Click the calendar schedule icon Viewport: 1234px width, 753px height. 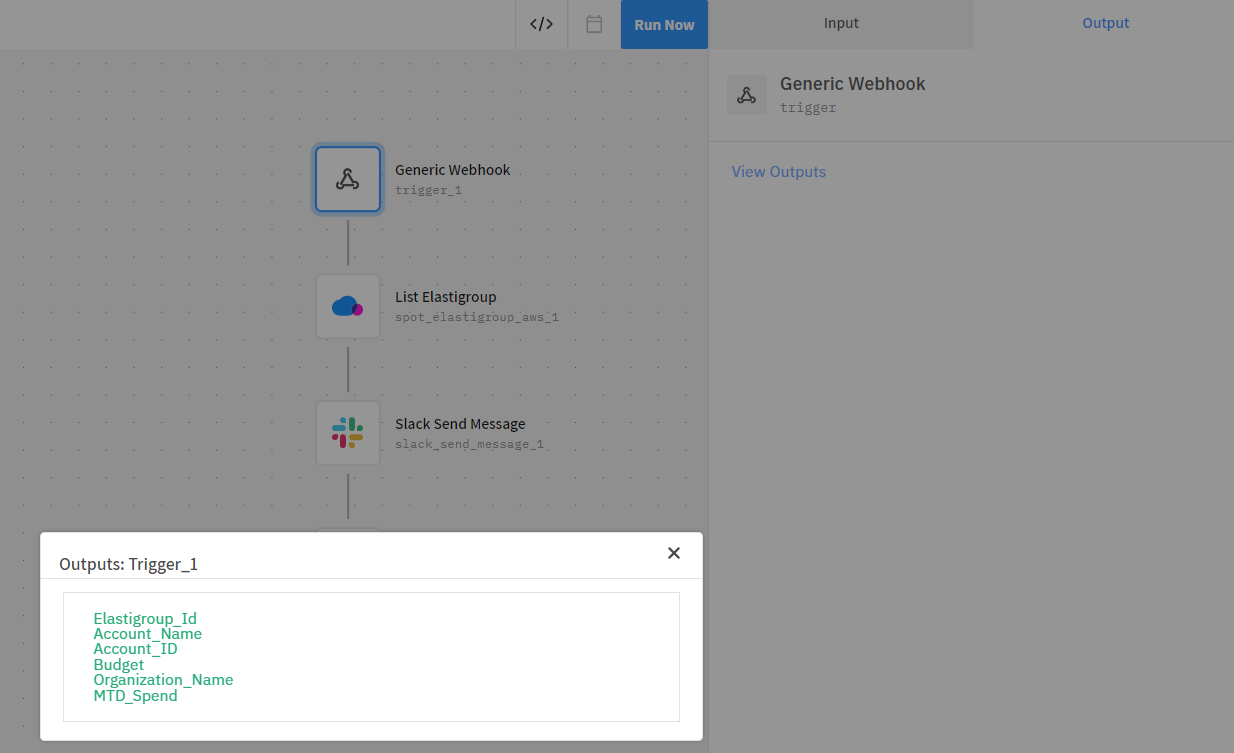tap(594, 24)
